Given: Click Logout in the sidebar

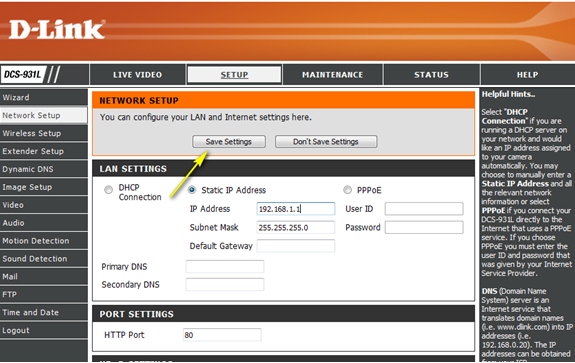Looking at the screenshot, I should tap(44, 330).
